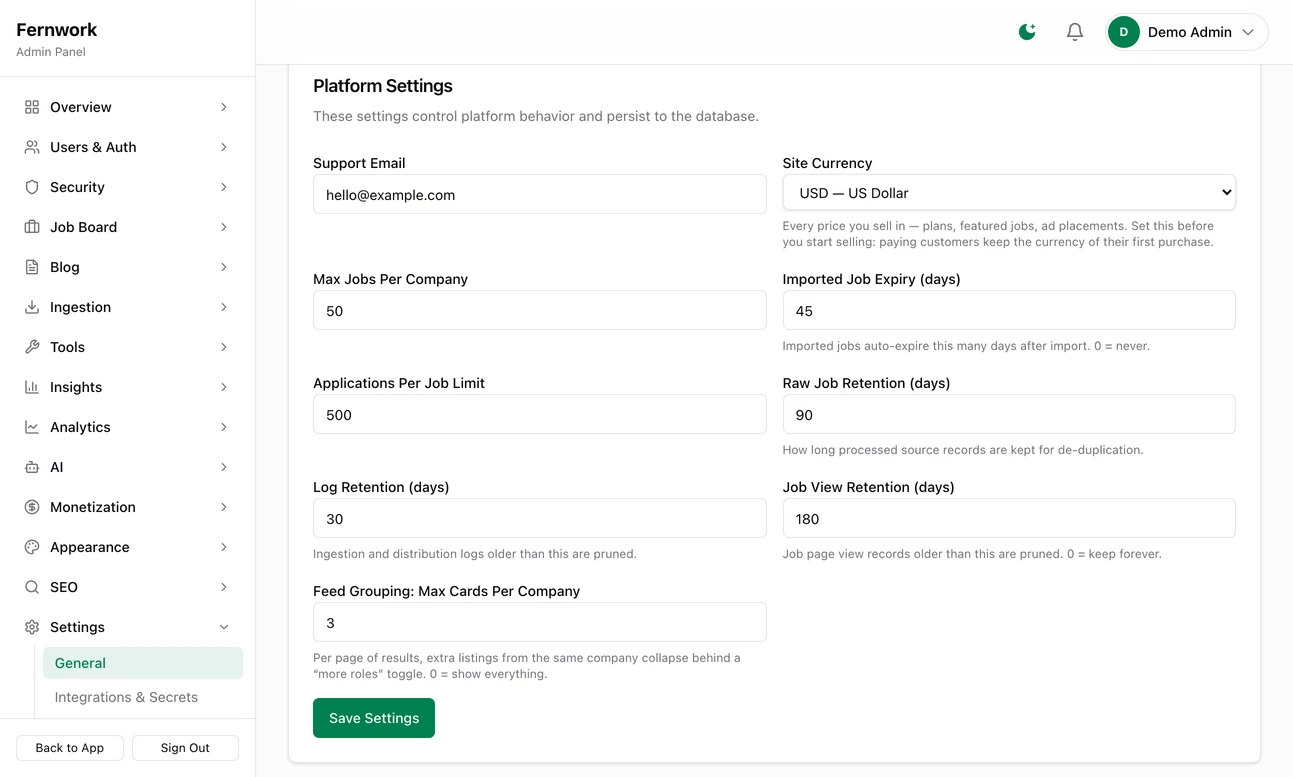1293x777 pixels.
Task: Open the Ingestion menu label
Action: [x=81, y=307]
